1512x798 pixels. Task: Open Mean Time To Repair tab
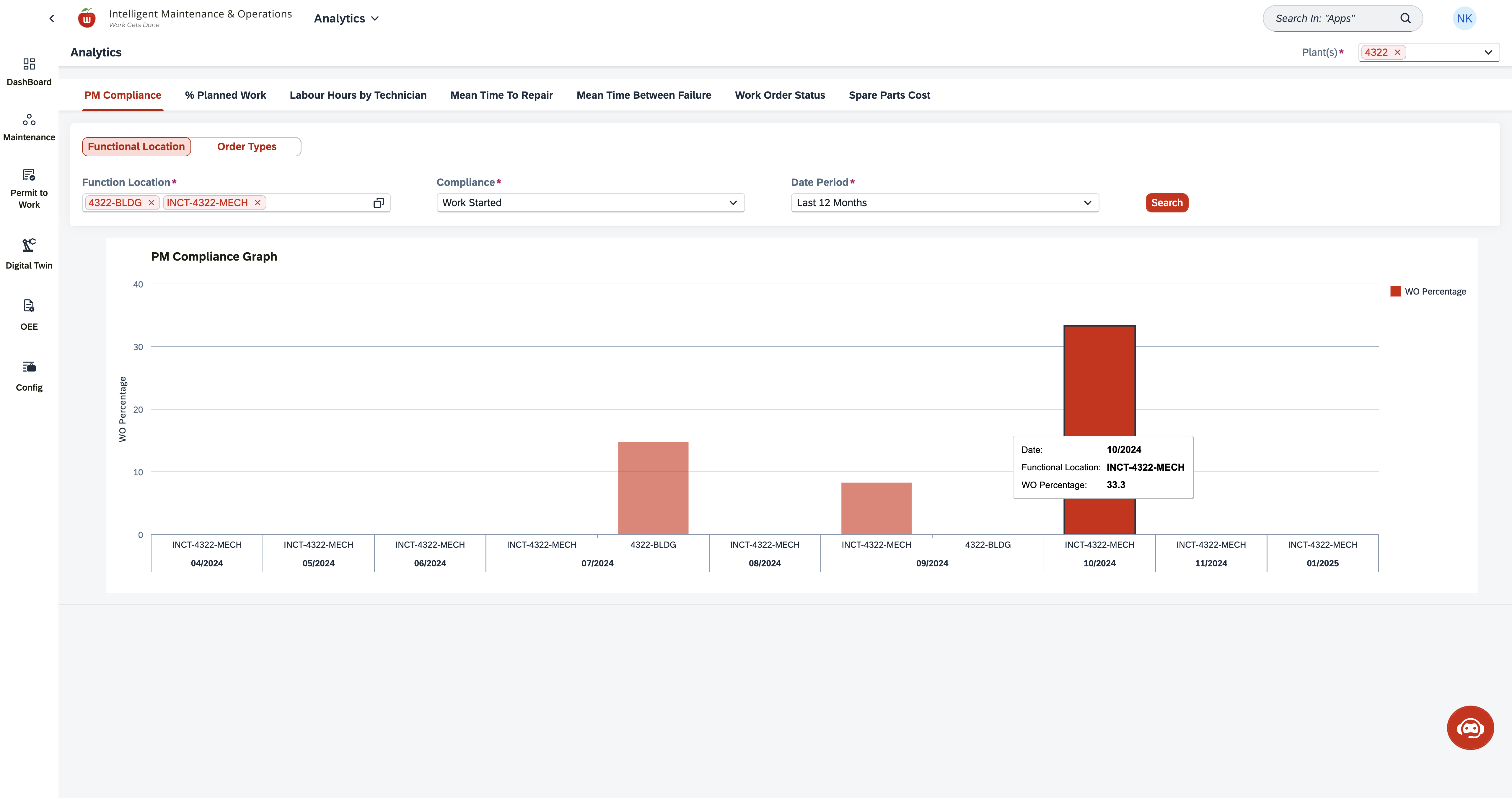pyautogui.click(x=501, y=95)
